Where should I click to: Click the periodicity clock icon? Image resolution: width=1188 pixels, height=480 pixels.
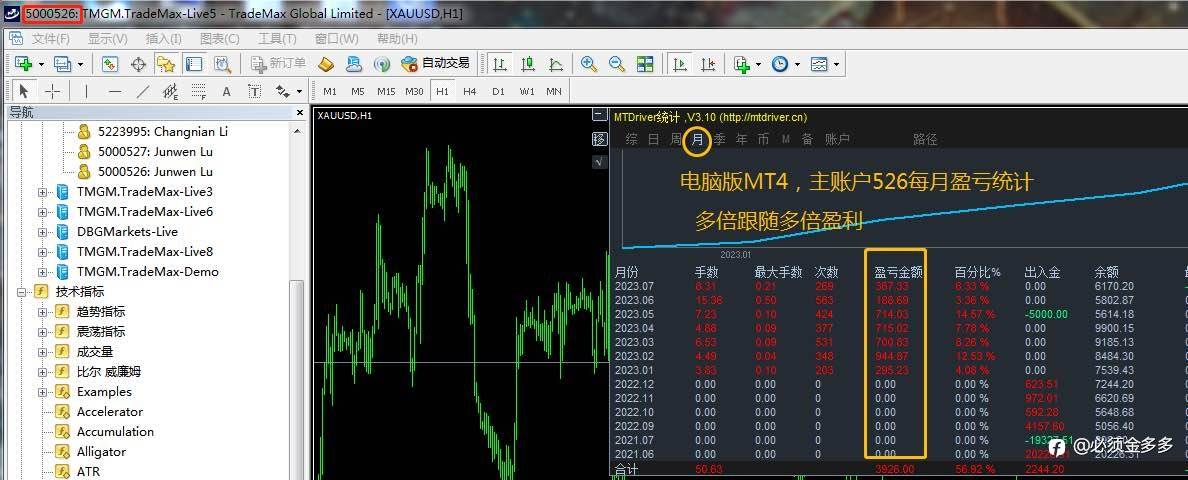pyautogui.click(x=780, y=64)
